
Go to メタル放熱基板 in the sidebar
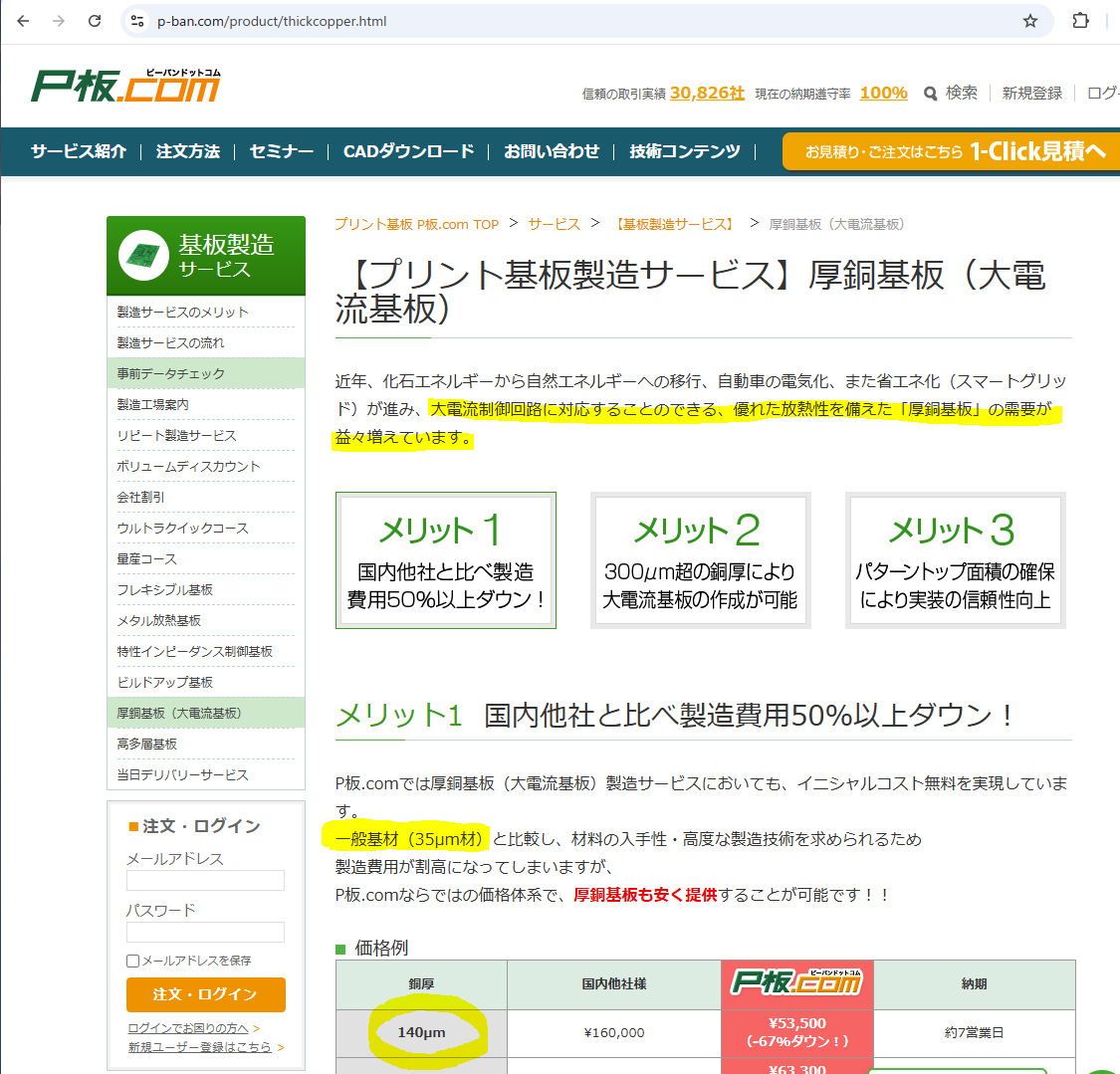coord(159,620)
